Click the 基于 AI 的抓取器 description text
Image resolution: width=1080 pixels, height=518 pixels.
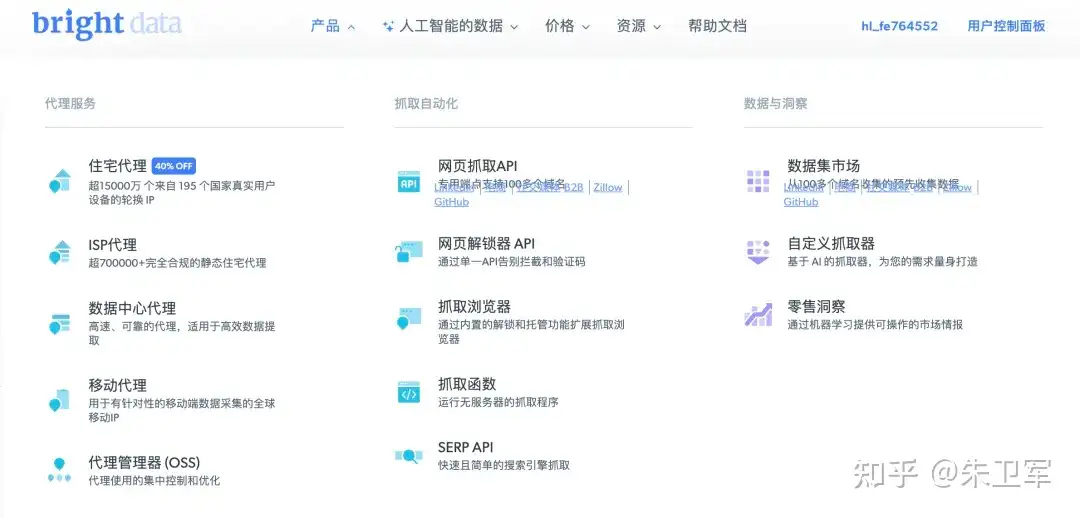pyautogui.click(x=882, y=262)
